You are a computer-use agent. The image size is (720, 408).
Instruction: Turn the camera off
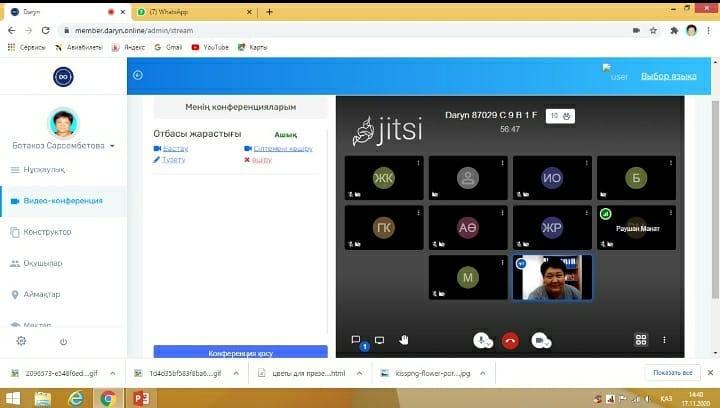coord(539,340)
